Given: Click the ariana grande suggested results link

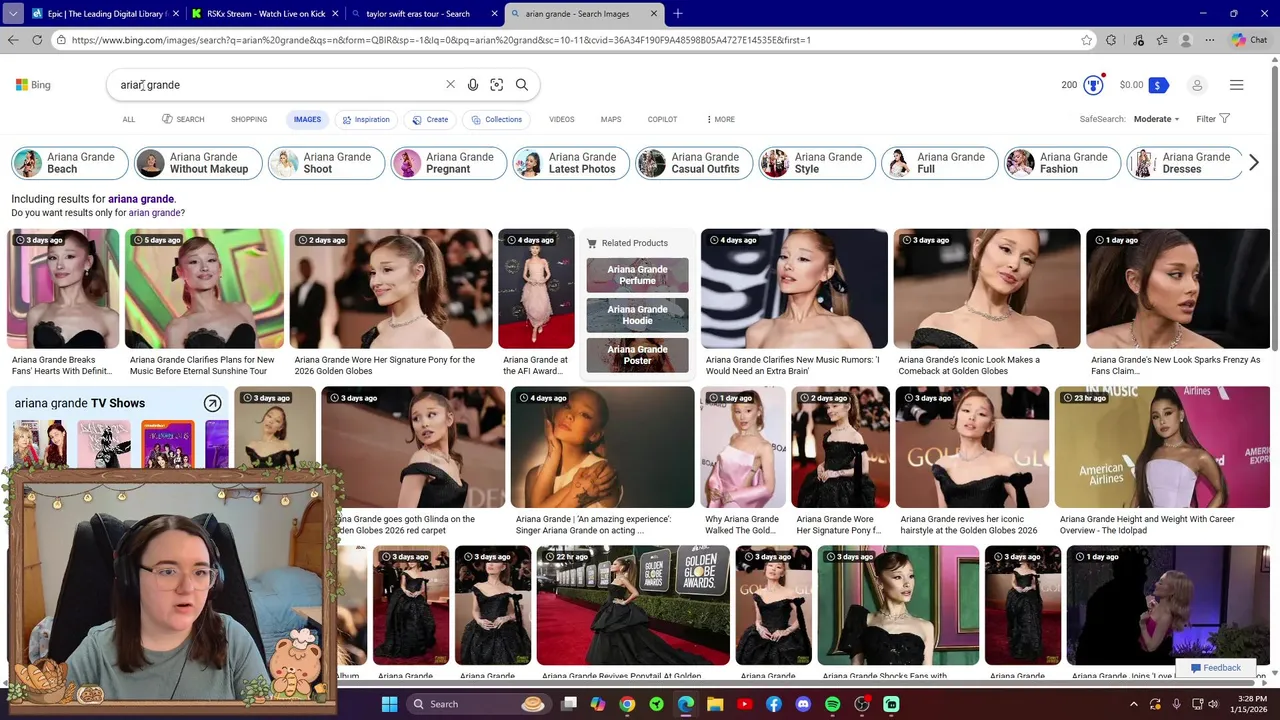Looking at the screenshot, I should pos(141,199).
